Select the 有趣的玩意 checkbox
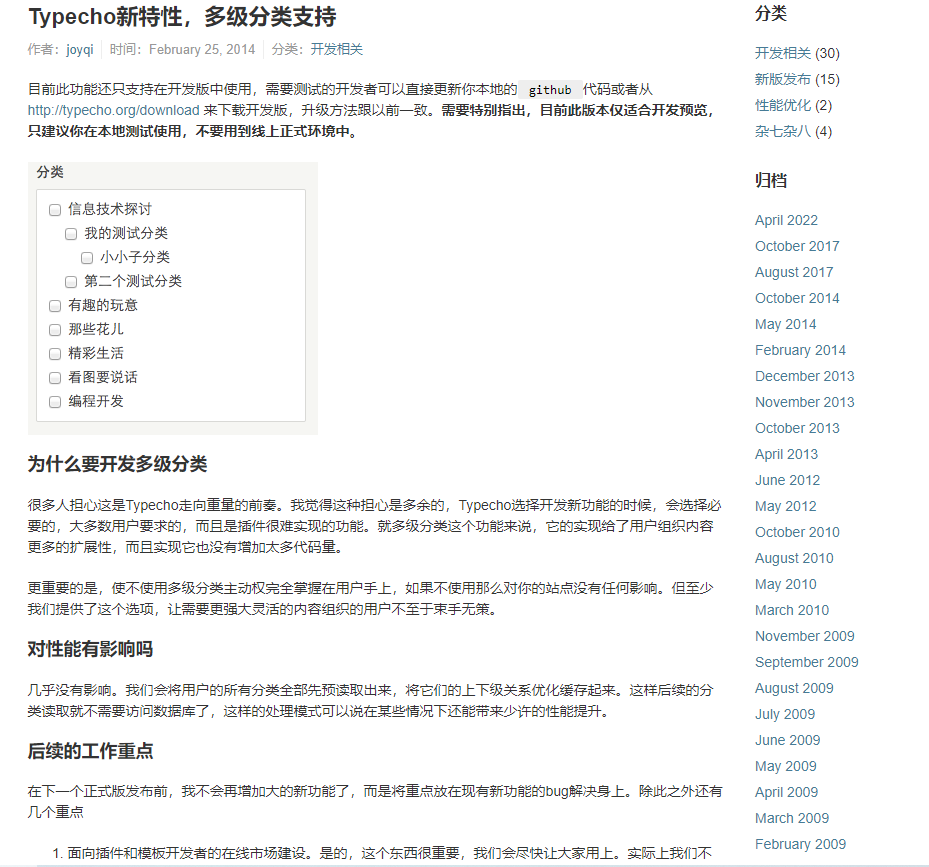 coord(55,305)
